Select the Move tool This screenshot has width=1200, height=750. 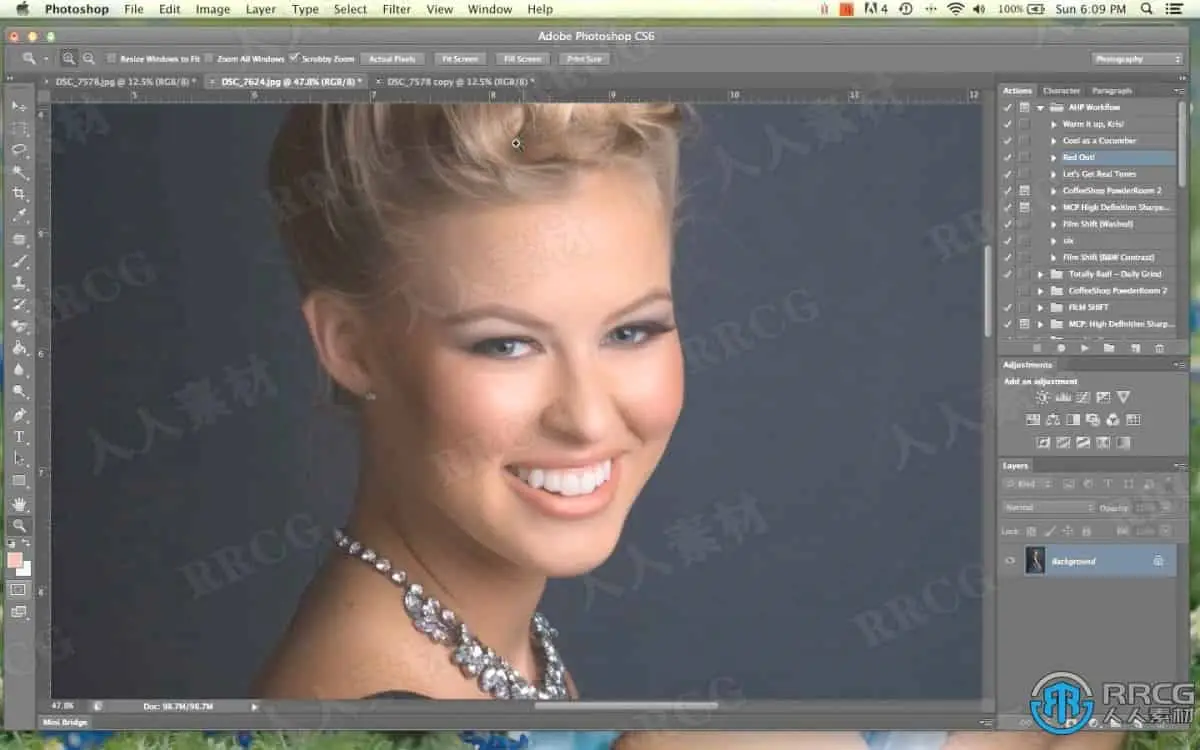19,106
